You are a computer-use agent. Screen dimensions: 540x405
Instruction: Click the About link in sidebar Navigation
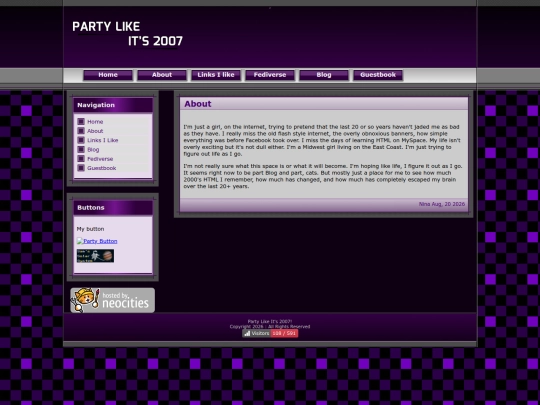pos(95,131)
